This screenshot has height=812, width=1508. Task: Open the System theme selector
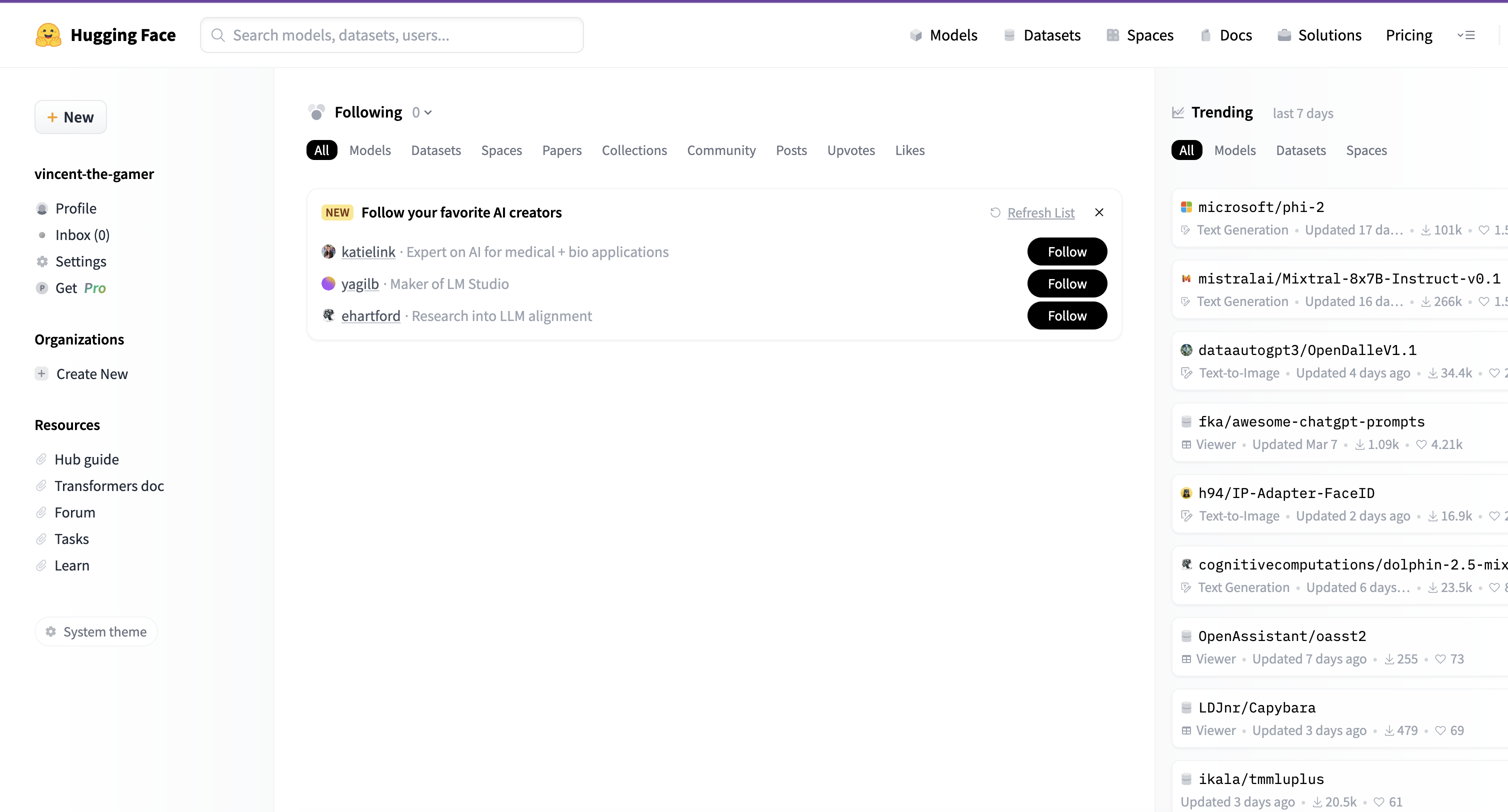[96, 631]
